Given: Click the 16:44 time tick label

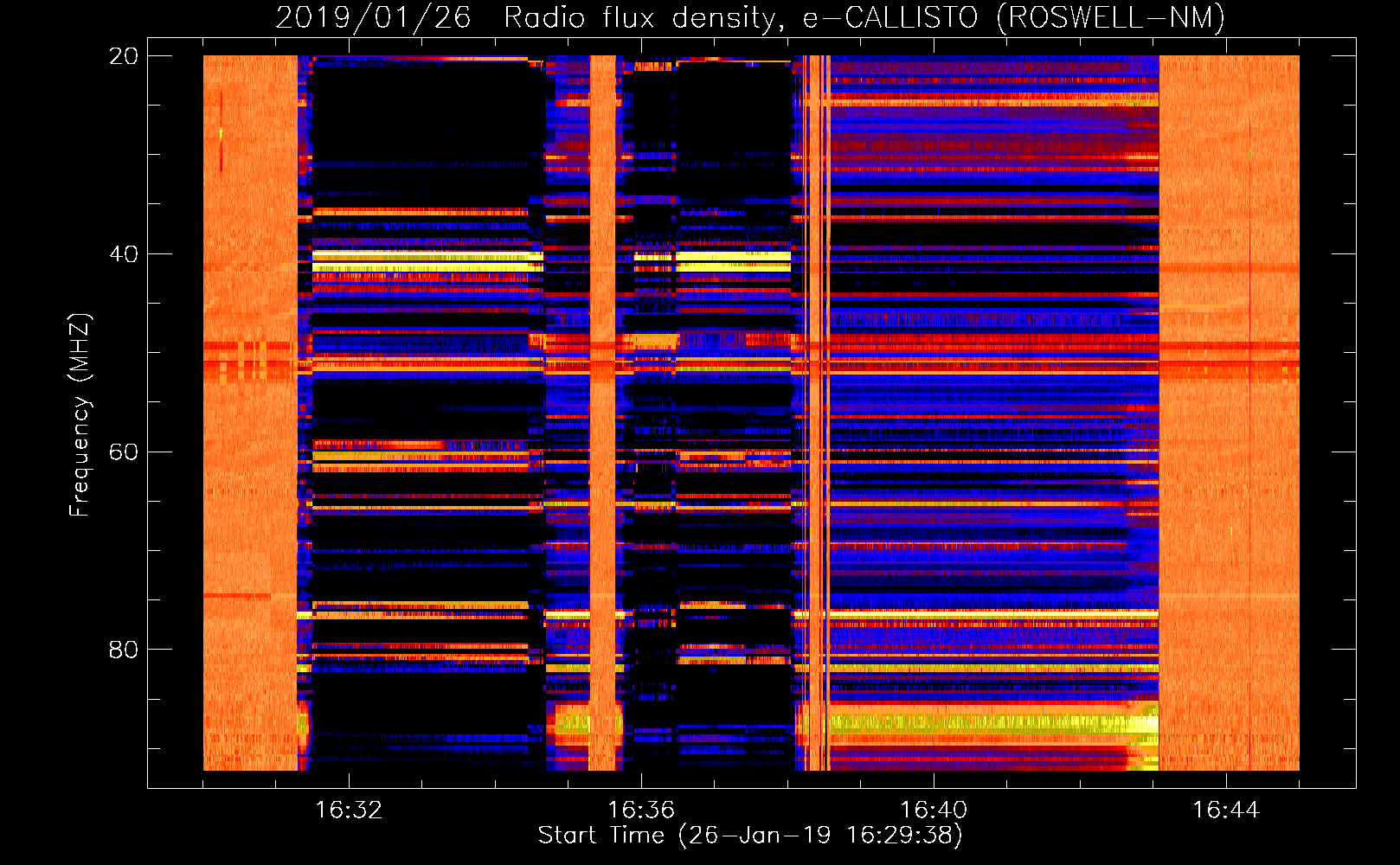Looking at the screenshot, I should click(1226, 811).
